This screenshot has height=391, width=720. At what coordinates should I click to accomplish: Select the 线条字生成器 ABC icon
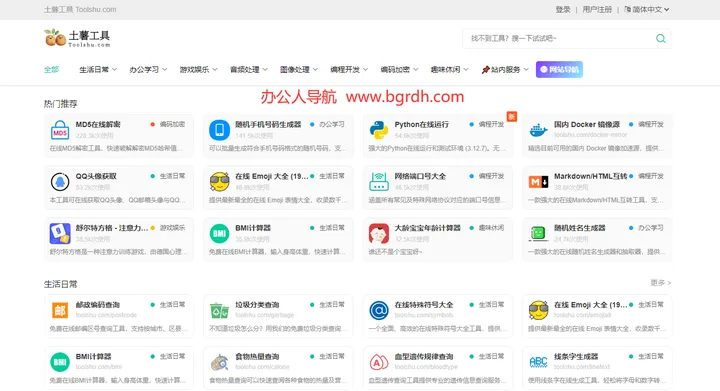pyautogui.click(x=538, y=362)
